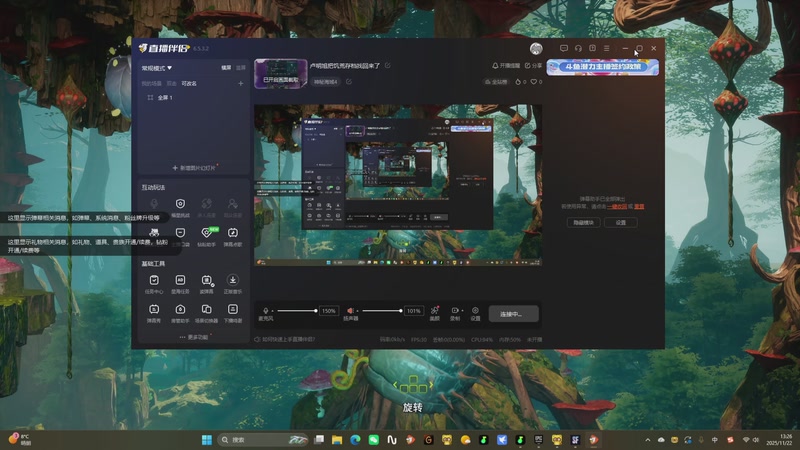Viewport: 800px width, 450px height.
Task: Open 开播提醒 notification option
Action: point(506,66)
